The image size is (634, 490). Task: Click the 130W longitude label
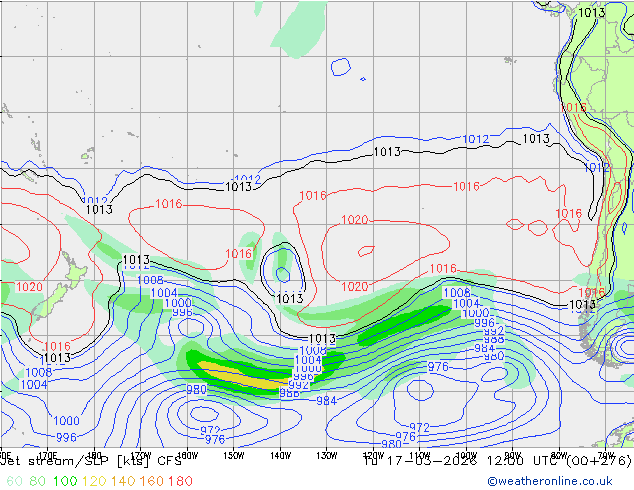pyautogui.click(x=327, y=456)
